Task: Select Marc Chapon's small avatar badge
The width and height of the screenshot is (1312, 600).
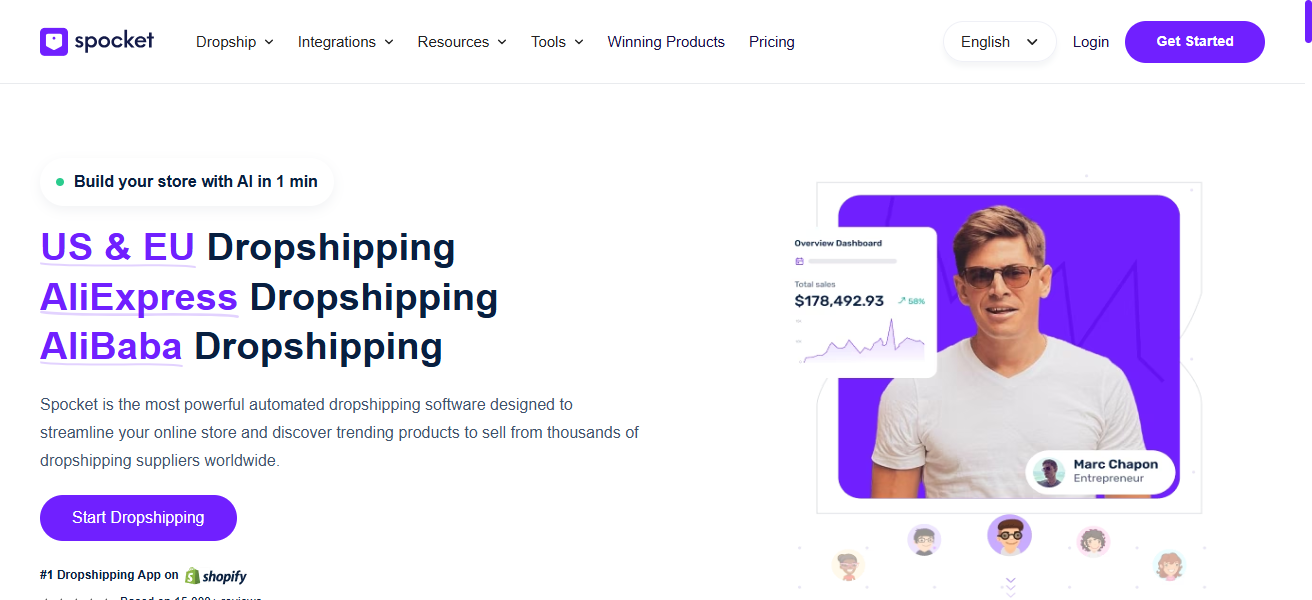Action: (x=1049, y=472)
